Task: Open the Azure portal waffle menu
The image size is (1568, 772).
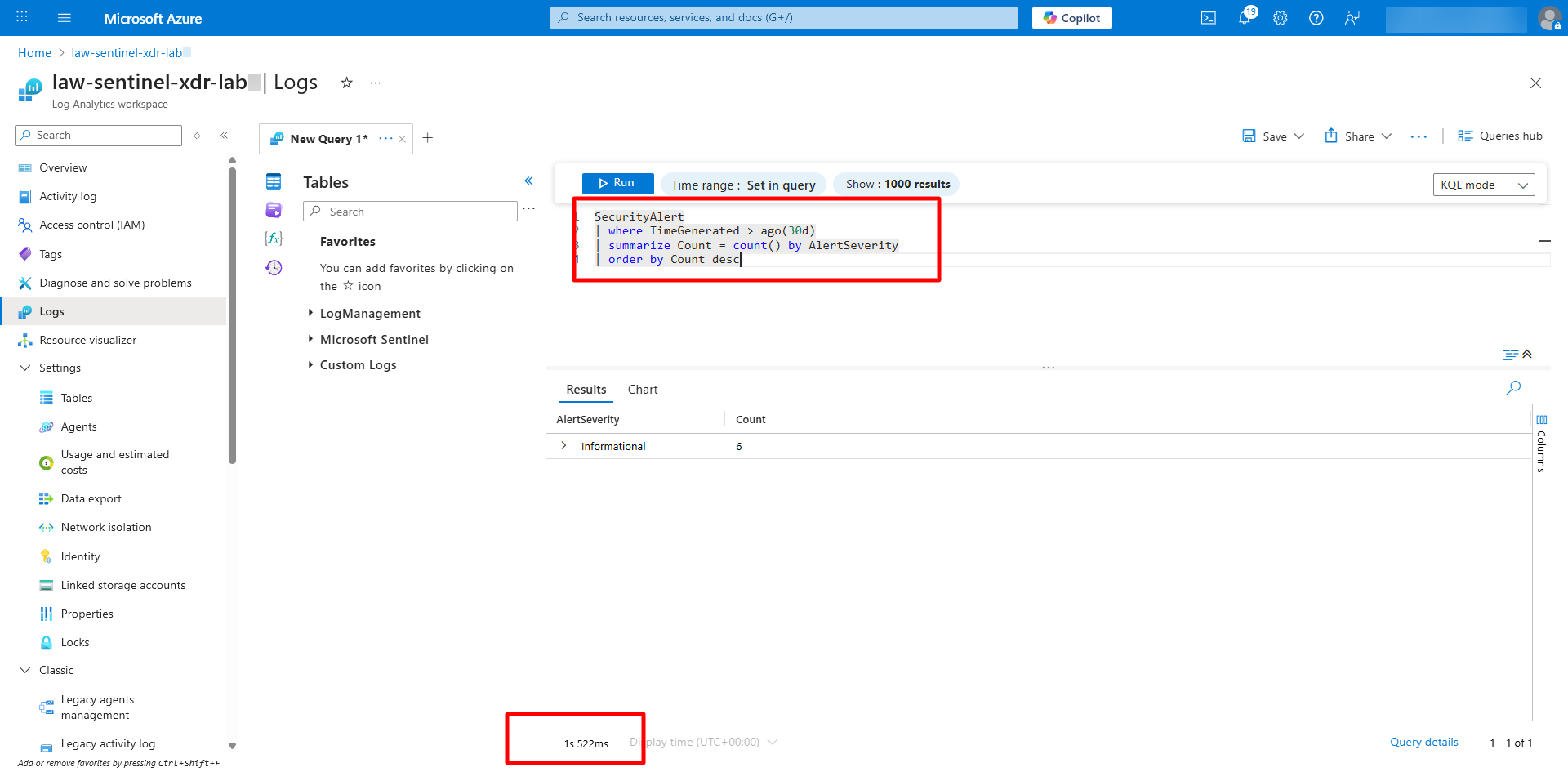Action: 22,17
